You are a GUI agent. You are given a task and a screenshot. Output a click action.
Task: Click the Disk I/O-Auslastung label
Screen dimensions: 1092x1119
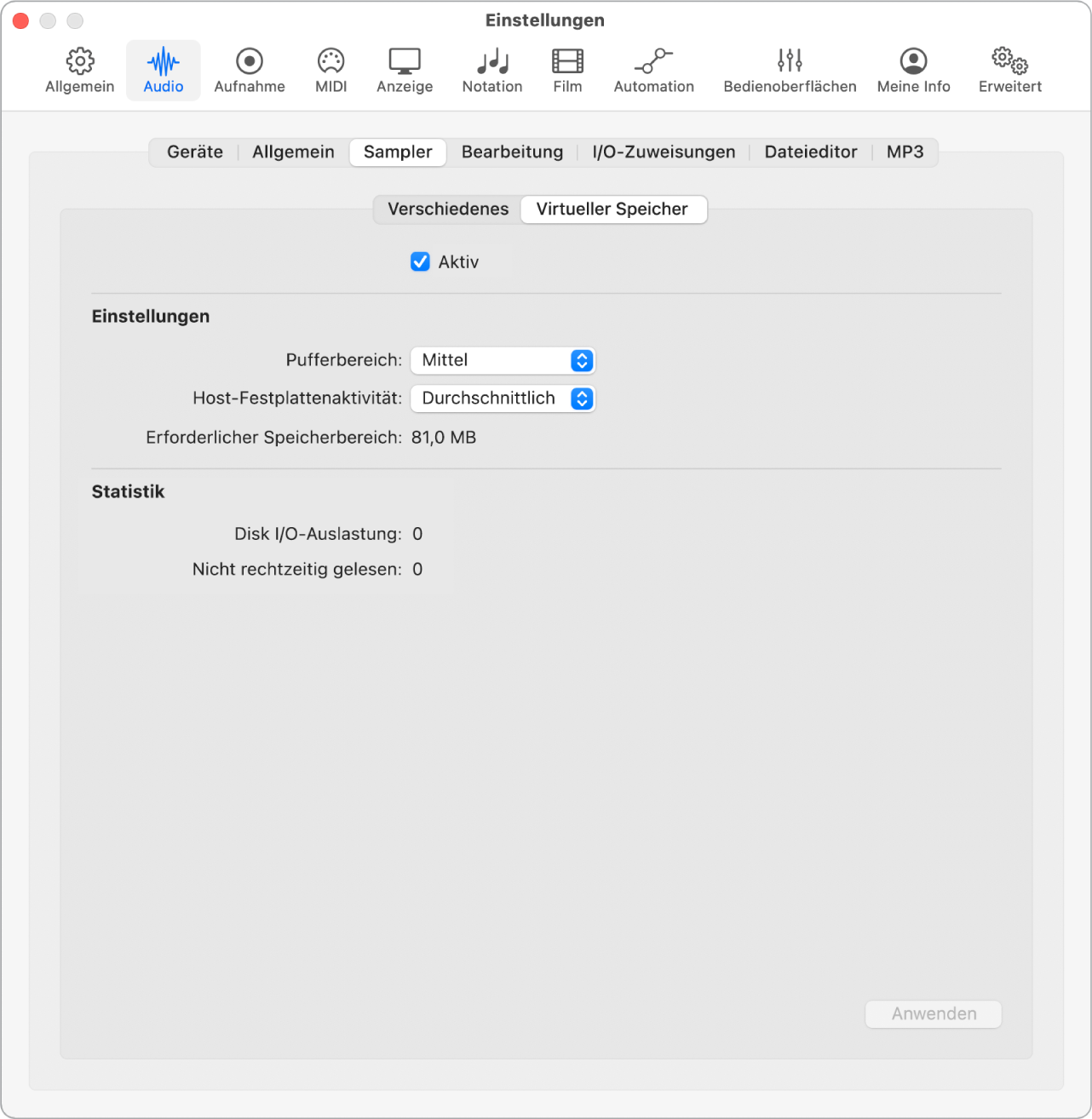pos(318,534)
